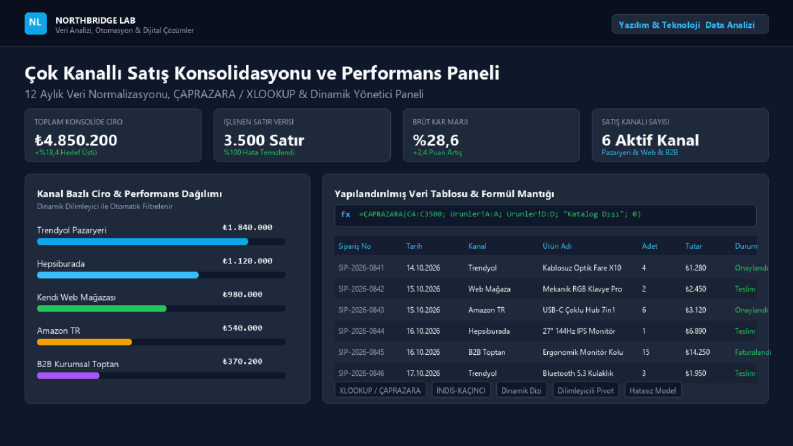Select the XLOOKUP / ÇAPRAZARA tag
The image size is (793, 446).
(380, 390)
